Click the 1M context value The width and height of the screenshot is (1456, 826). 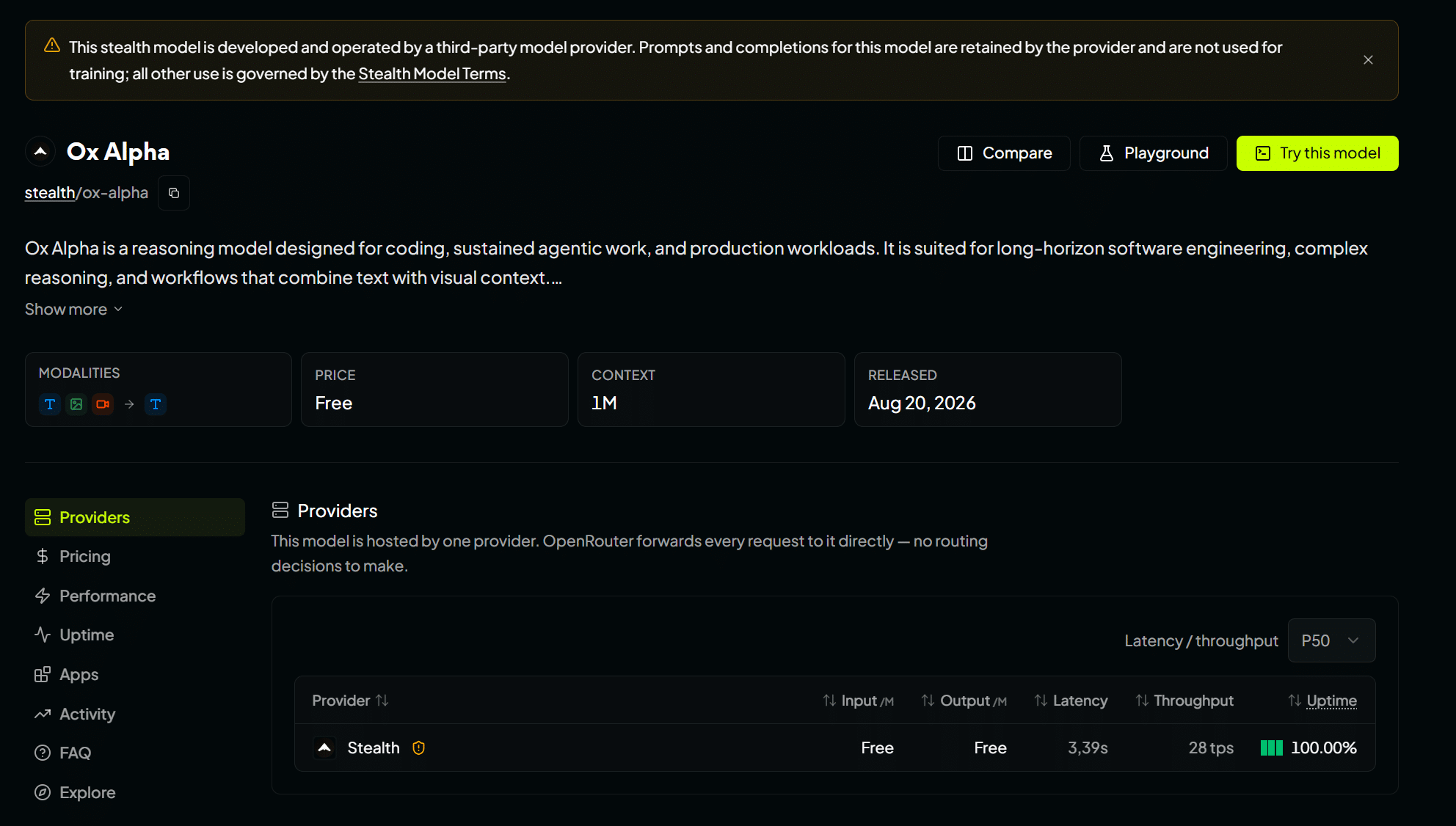pos(604,403)
